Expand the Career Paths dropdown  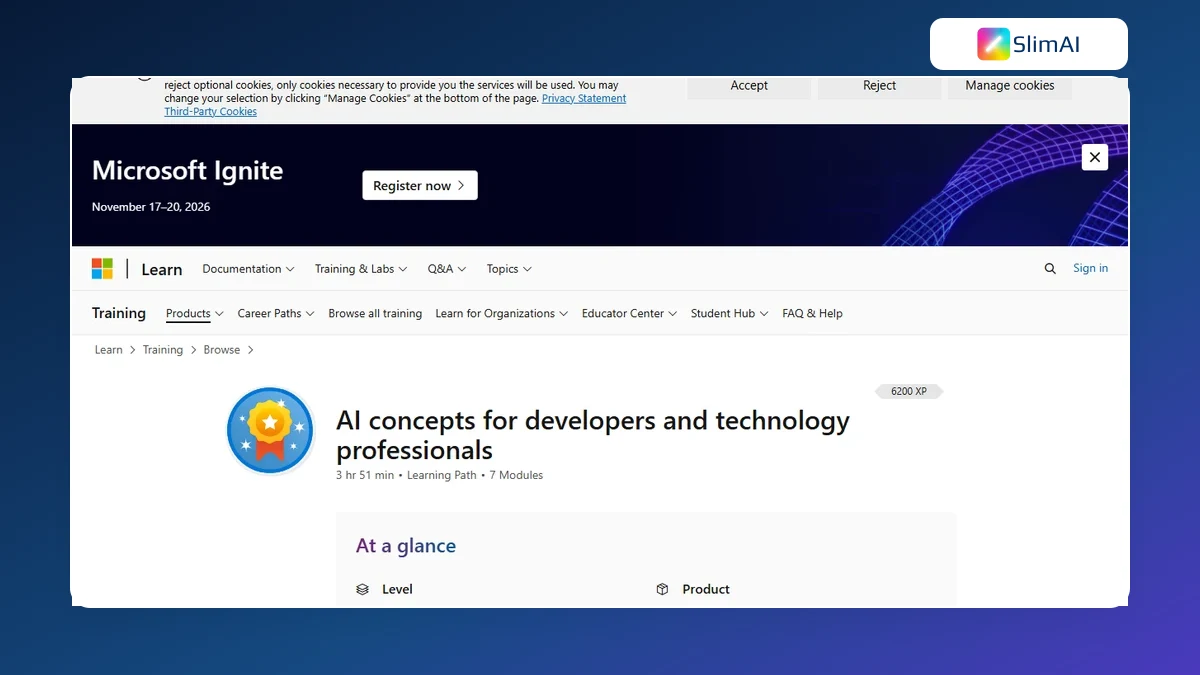click(276, 314)
